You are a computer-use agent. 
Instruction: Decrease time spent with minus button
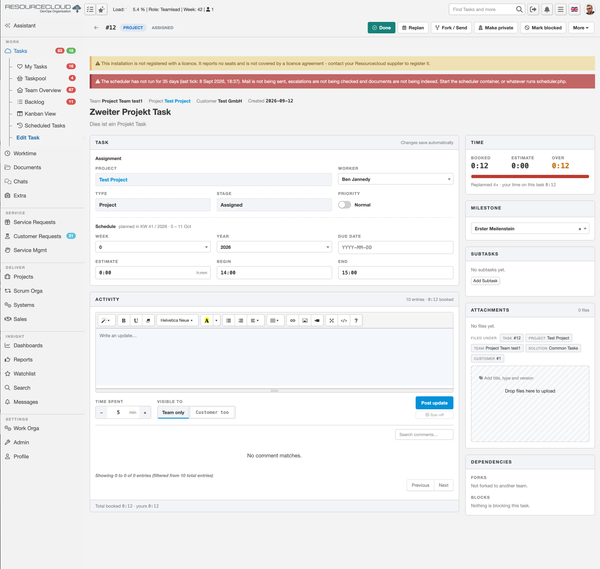tap(101, 412)
